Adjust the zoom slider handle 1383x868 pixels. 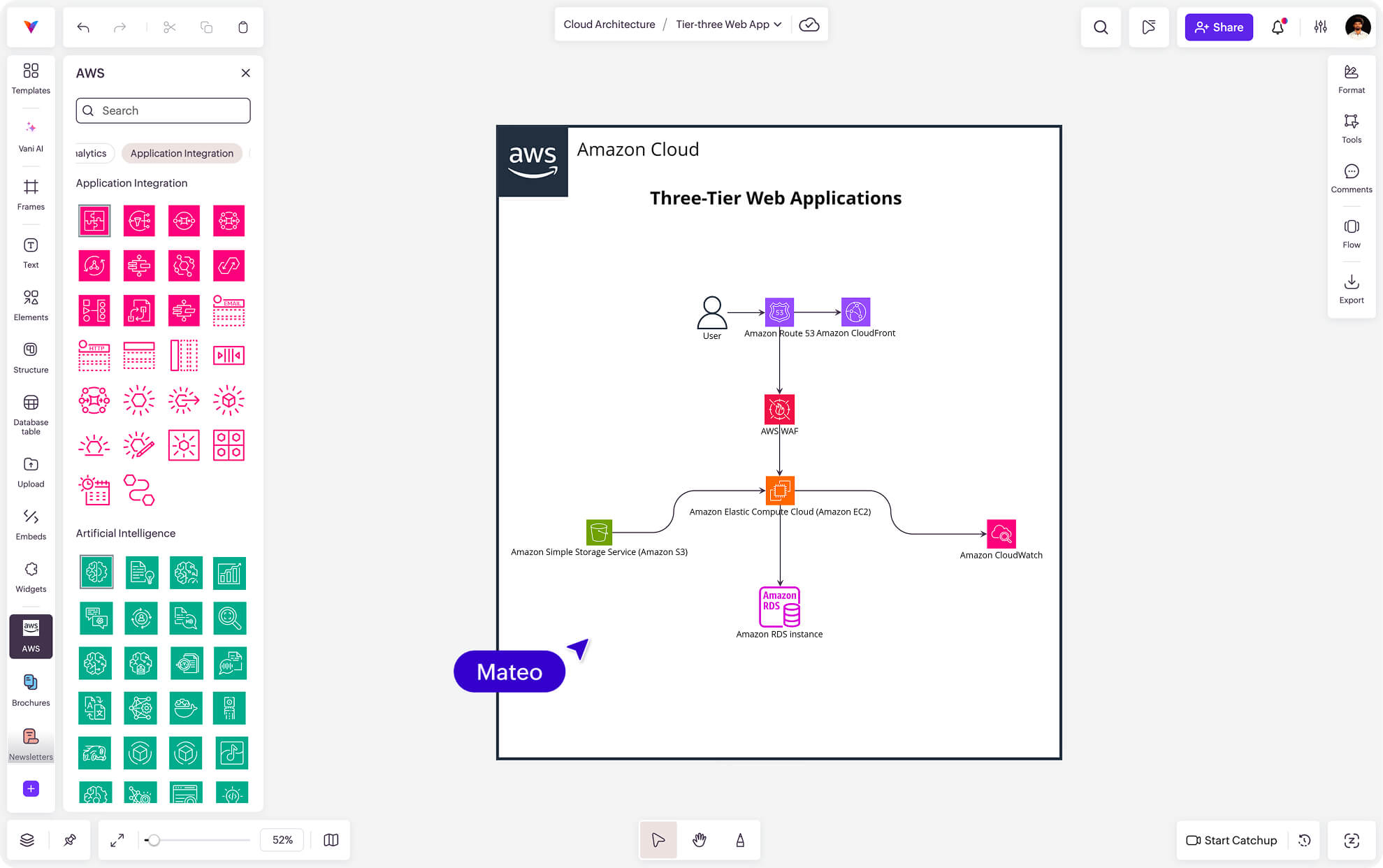tap(154, 840)
